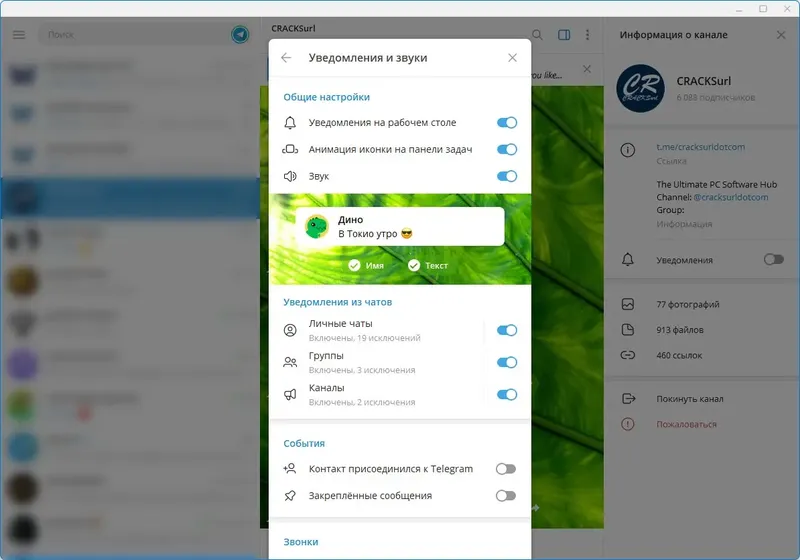Enable Контакт присоединился к Telegram switch
Viewport: 800px width, 560px height.
[x=506, y=469]
